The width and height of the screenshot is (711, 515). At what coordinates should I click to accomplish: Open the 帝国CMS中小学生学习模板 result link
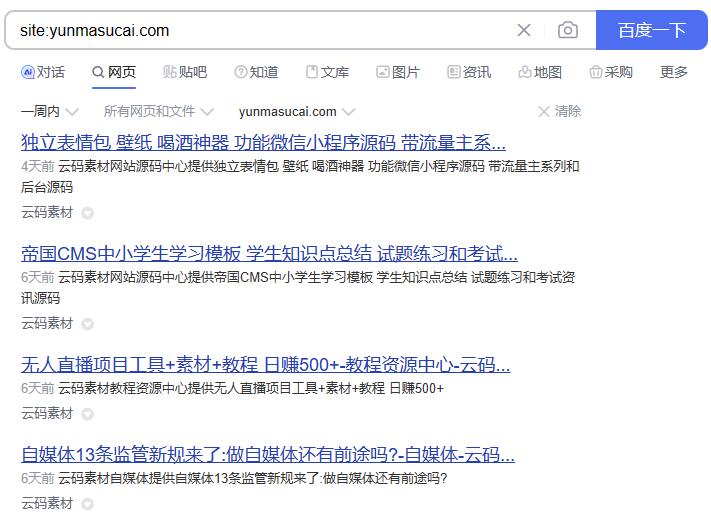(269, 253)
